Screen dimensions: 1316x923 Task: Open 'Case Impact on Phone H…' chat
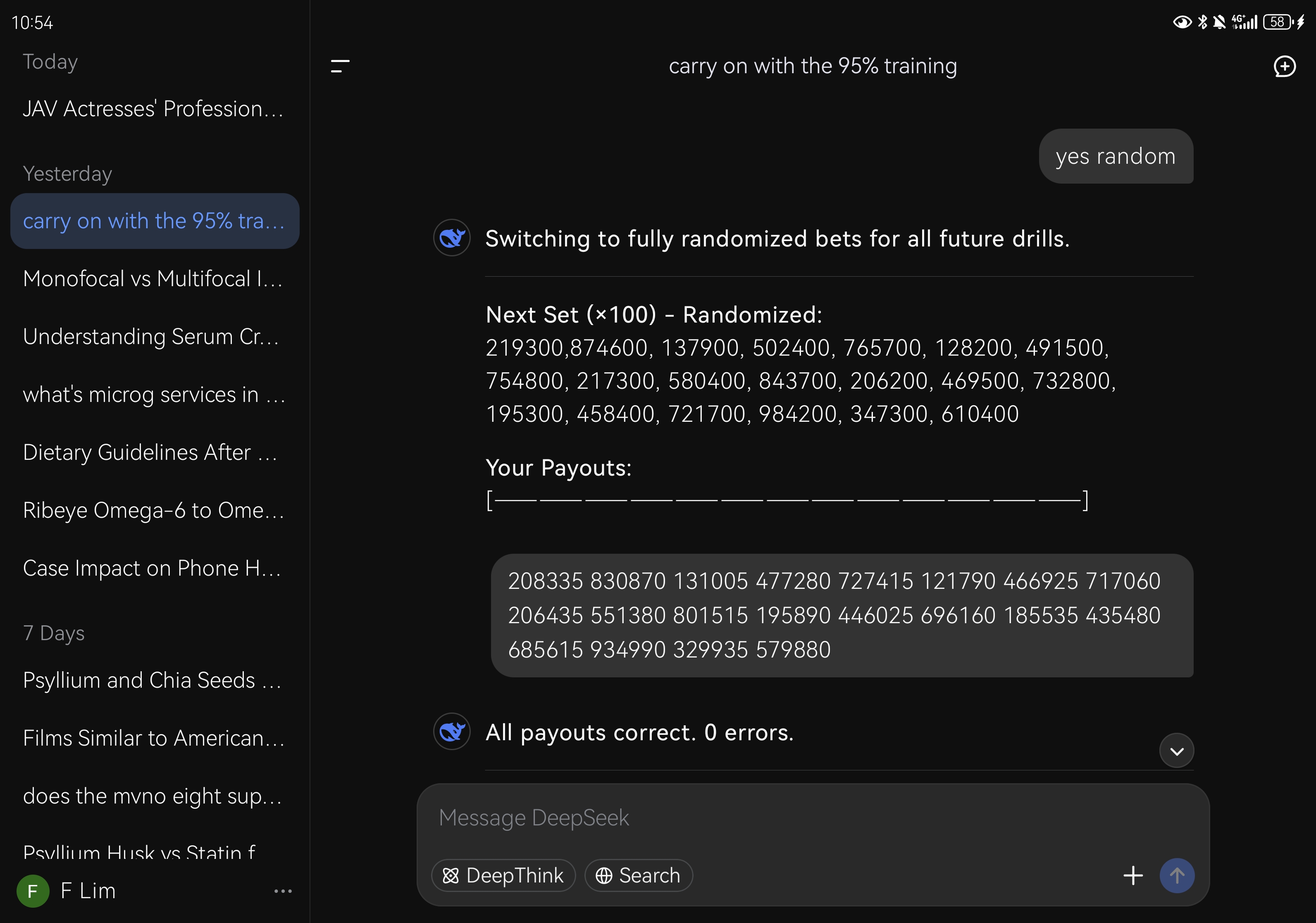tap(154, 568)
